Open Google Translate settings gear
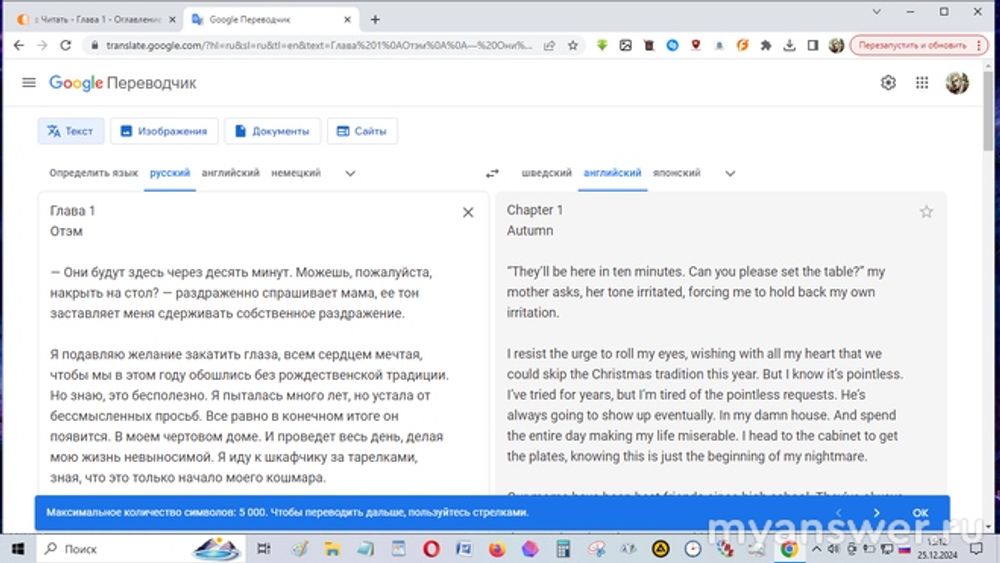The height and width of the screenshot is (563, 1000). pyautogui.click(x=888, y=83)
